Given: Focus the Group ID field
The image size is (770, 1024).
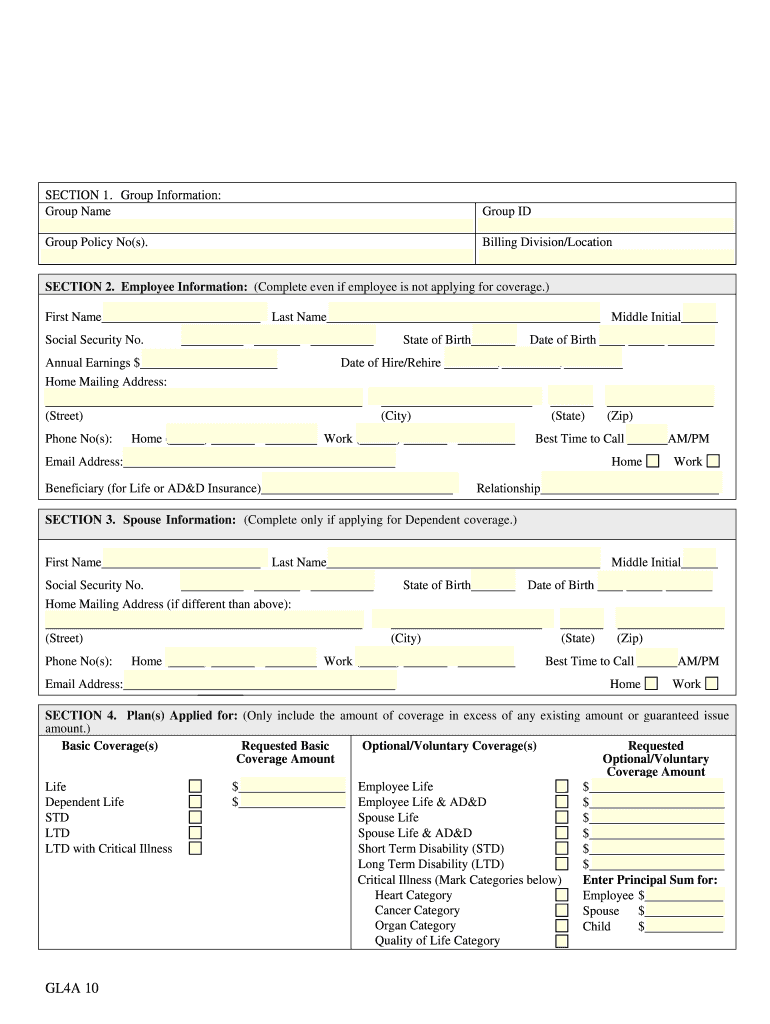Looking at the screenshot, I should tap(607, 225).
